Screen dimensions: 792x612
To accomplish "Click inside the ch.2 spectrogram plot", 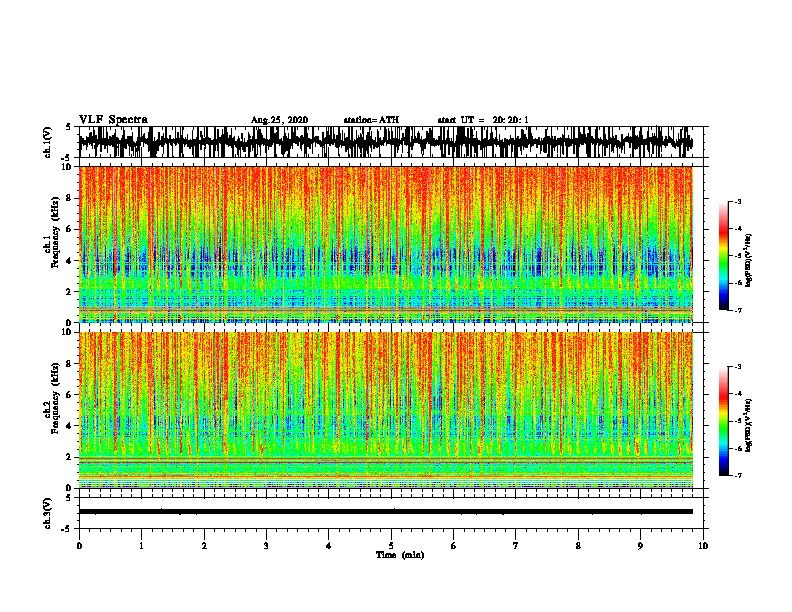I will coord(386,410).
